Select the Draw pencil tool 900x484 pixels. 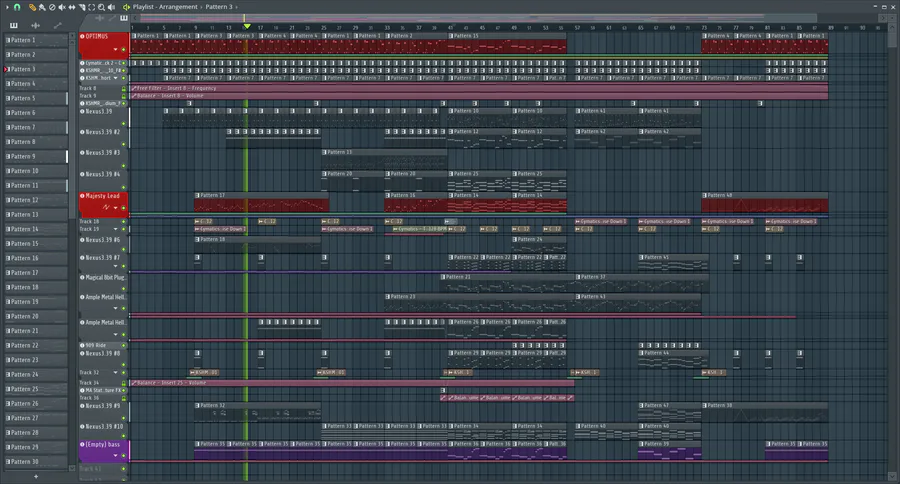point(32,7)
